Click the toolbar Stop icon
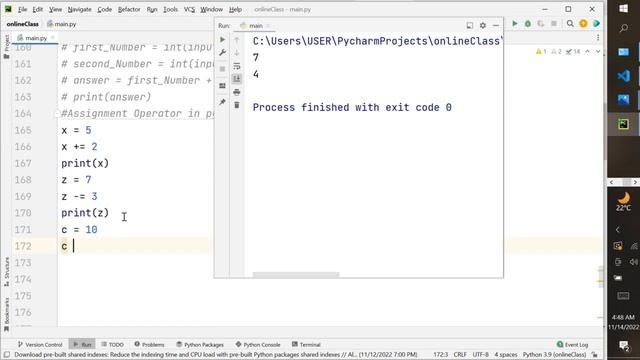Image resolution: width=640 pixels, height=360 pixels. point(554,24)
